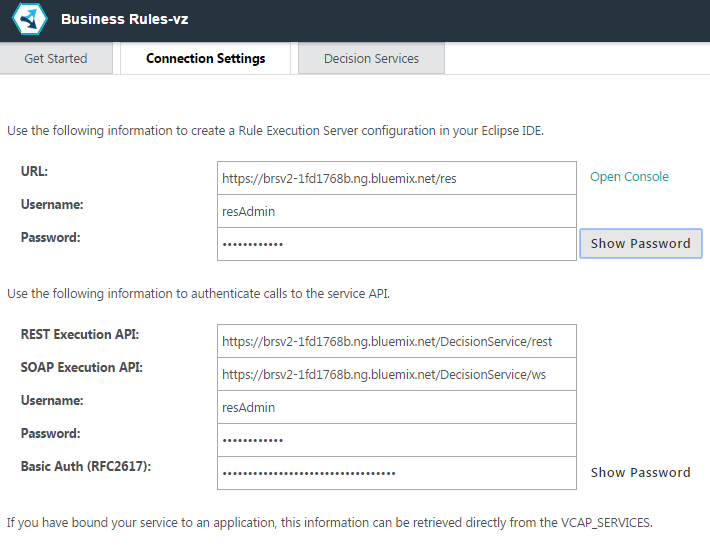Click the Open Console link
The height and width of the screenshot is (548, 710).
(629, 177)
